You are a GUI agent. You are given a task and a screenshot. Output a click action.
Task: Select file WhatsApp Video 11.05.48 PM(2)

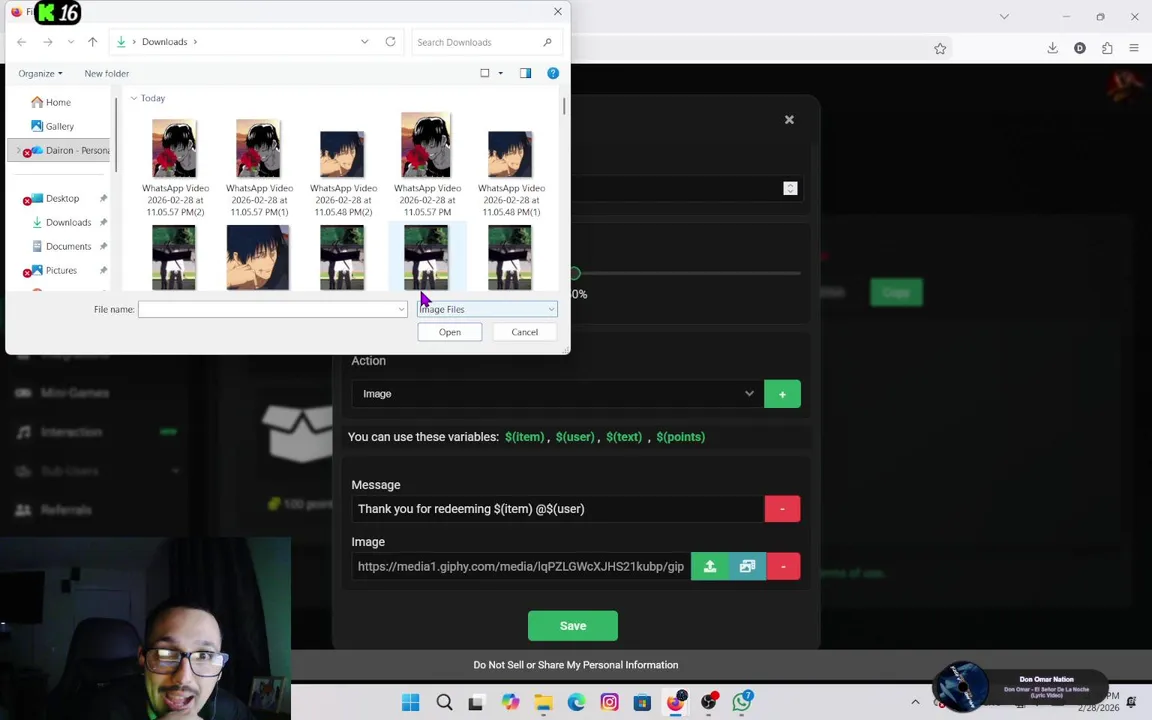pyautogui.click(x=343, y=173)
